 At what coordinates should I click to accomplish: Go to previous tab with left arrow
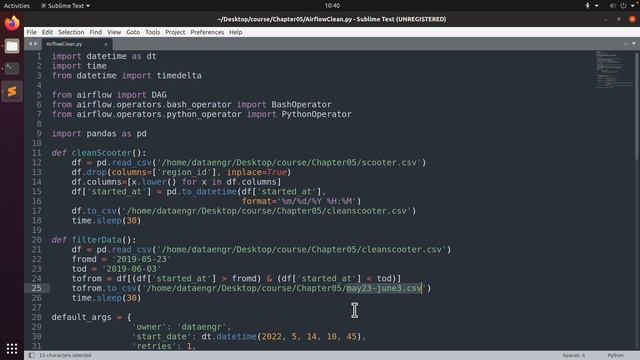click(x=30, y=44)
